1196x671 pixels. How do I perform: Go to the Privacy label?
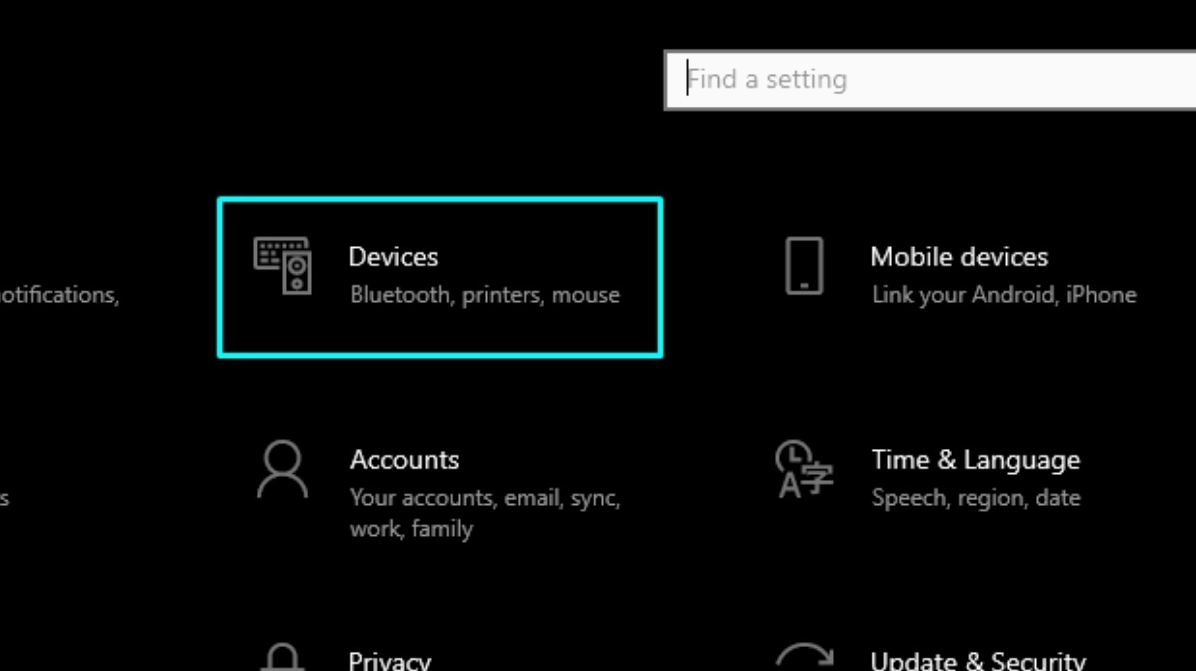pos(389,661)
